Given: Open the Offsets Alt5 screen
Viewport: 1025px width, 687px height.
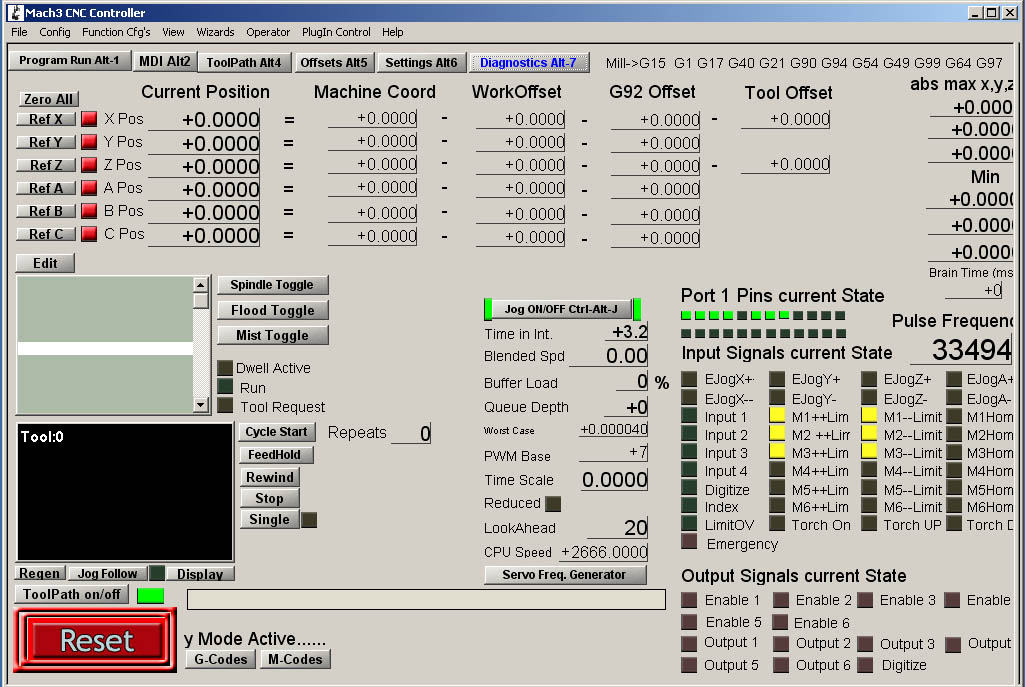Looking at the screenshot, I should pyautogui.click(x=333, y=62).
